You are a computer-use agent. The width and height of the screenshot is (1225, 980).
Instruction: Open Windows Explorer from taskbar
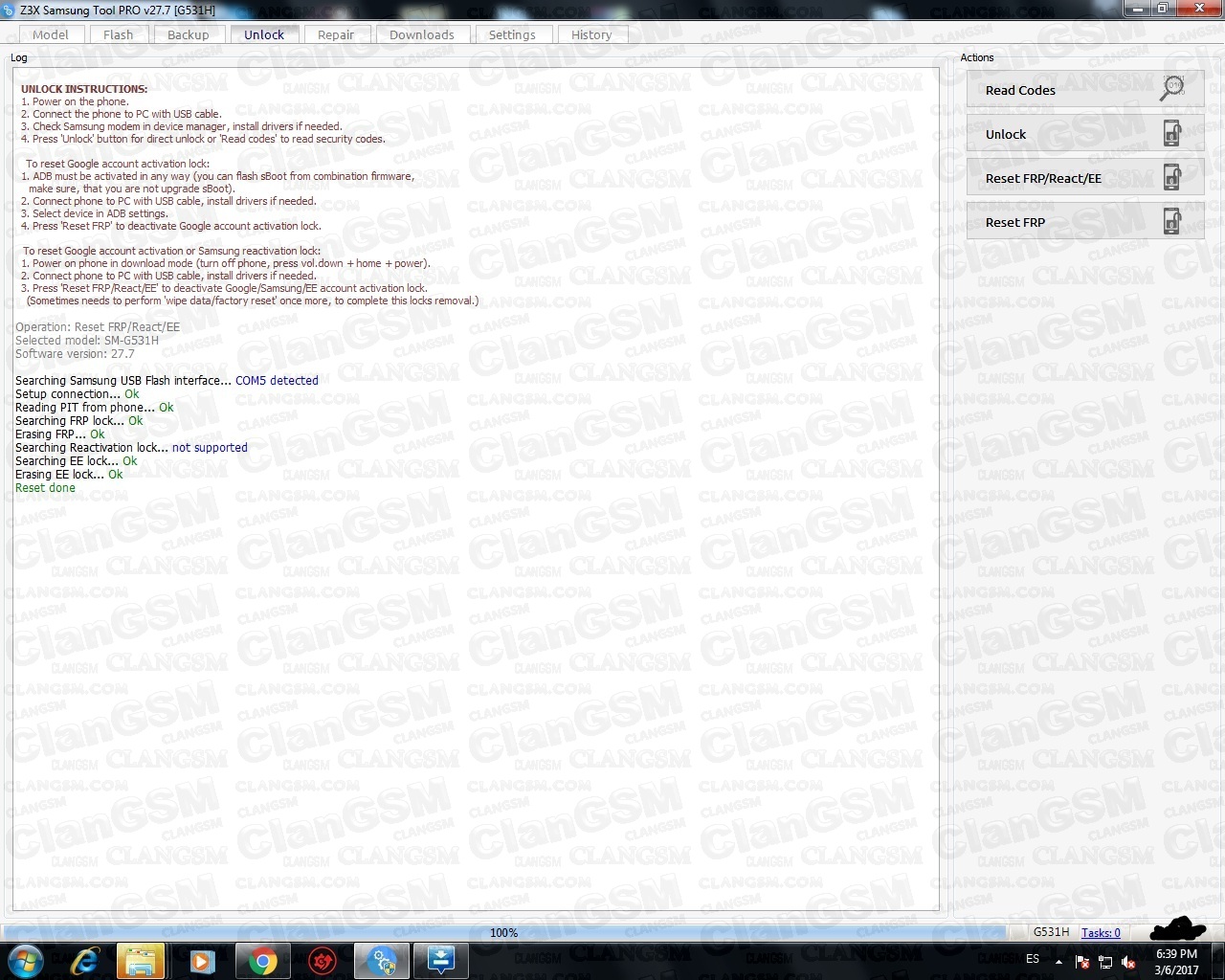click(x=141, y=961)
